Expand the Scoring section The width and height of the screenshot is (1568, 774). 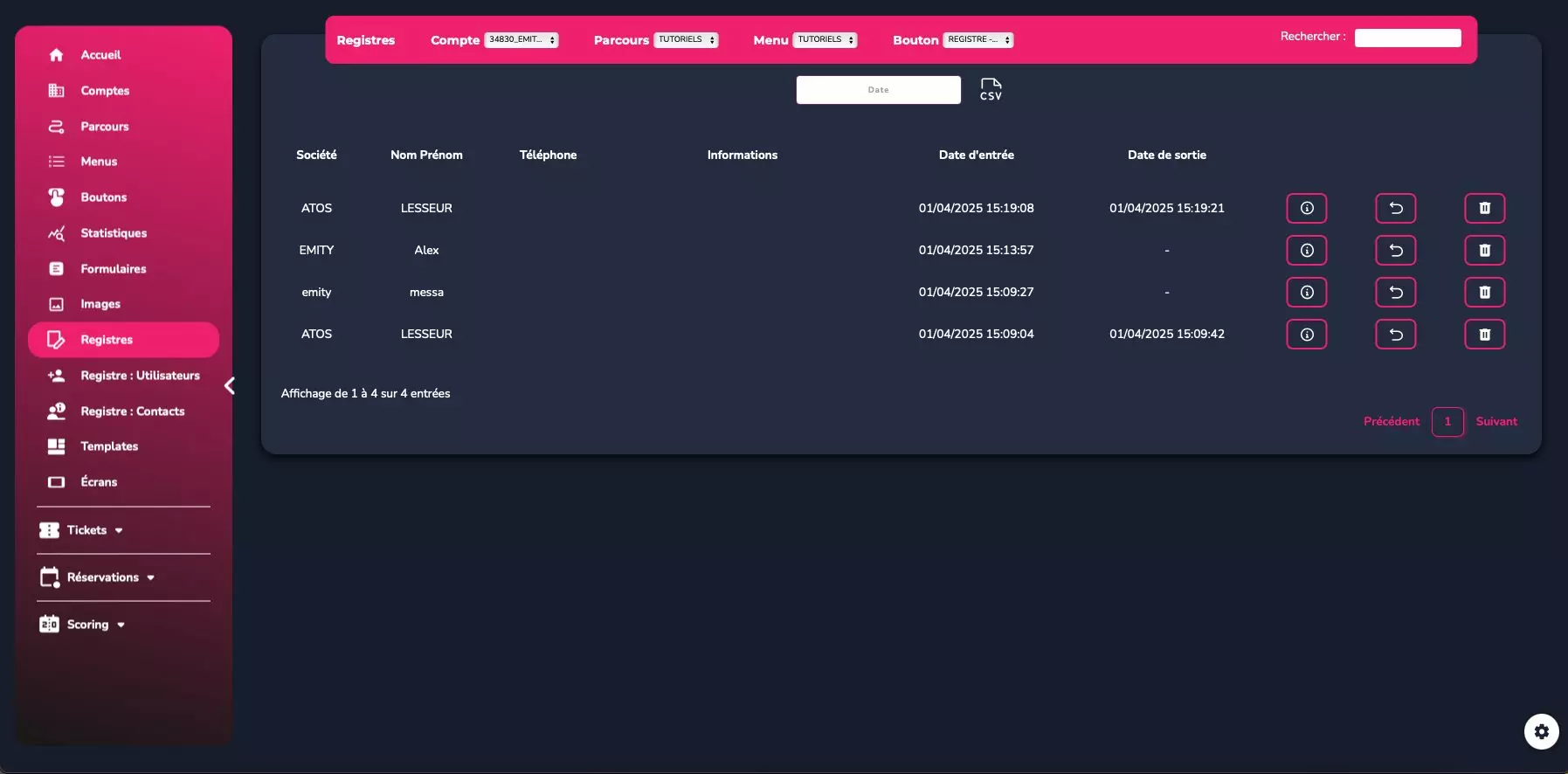82,625
